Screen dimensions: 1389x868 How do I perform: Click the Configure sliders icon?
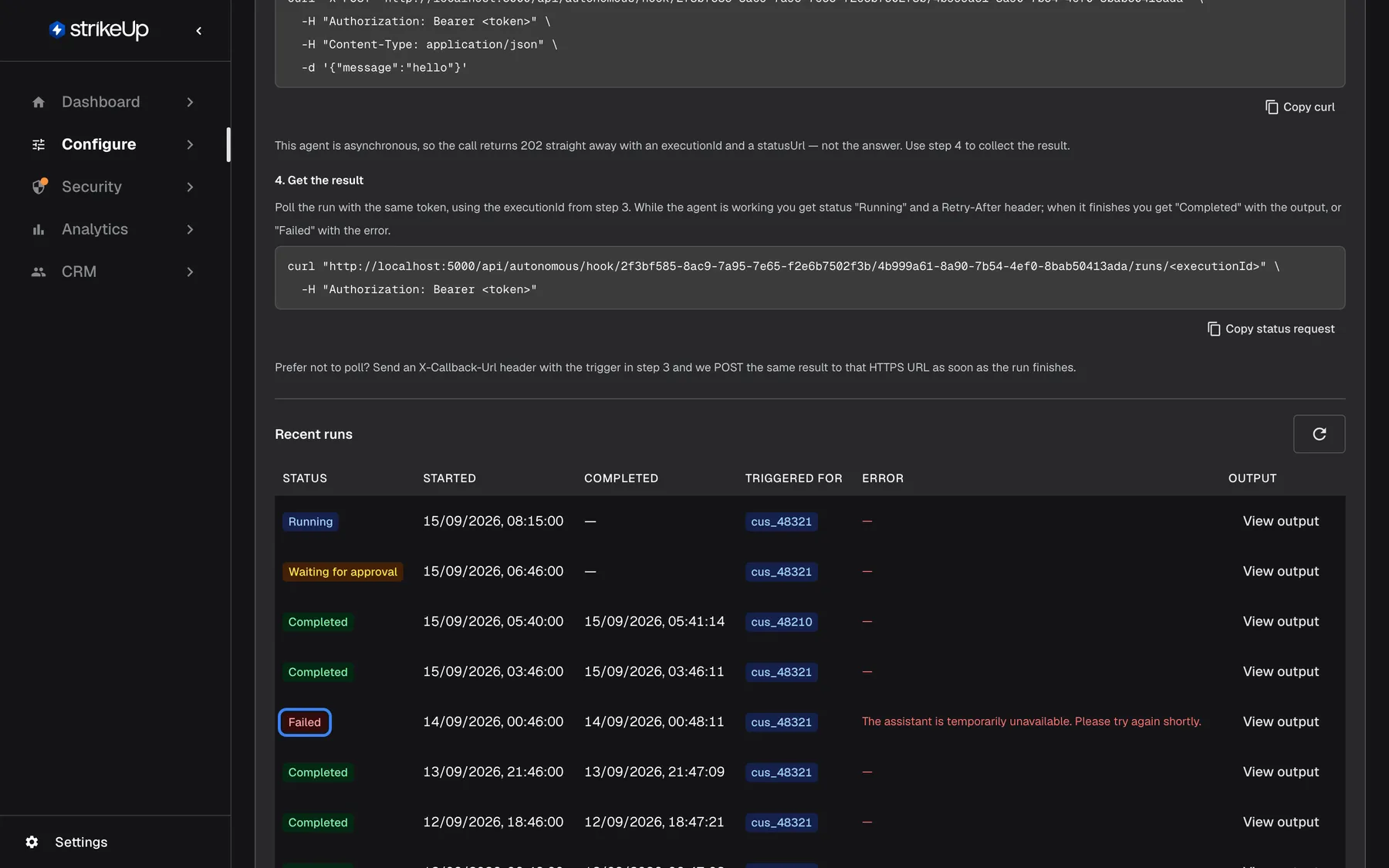pyautogui.click(x=39, y=144)
